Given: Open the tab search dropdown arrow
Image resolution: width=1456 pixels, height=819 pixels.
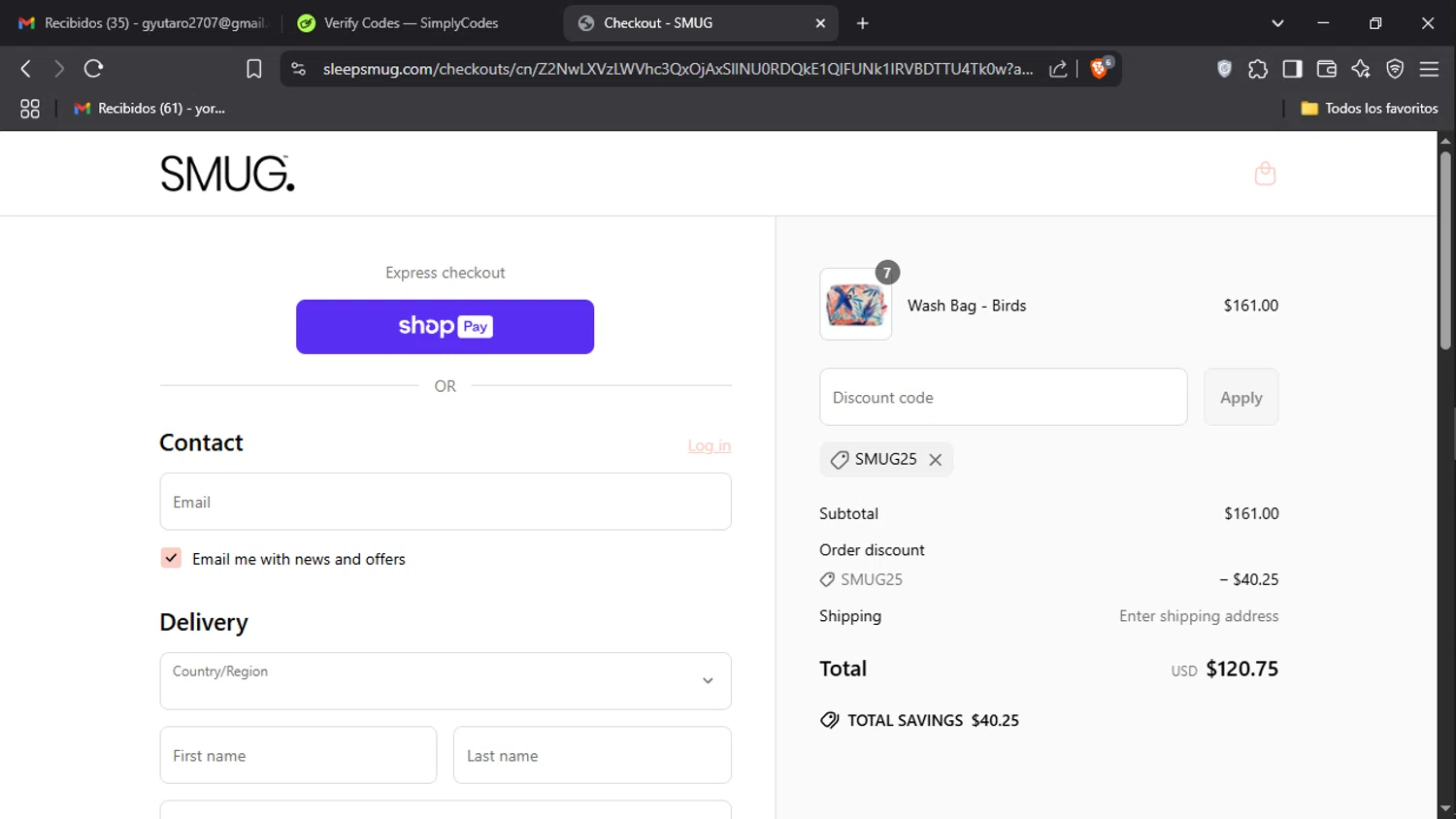Looking at the screenshot, I should pos(1277,23).
